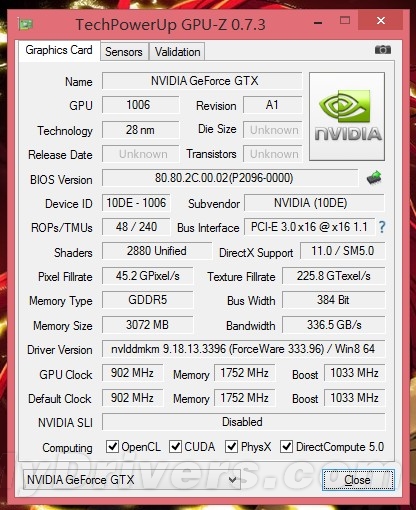
Task: Click the Memory Size value 3072 MB
Action: tap(147, 325)
